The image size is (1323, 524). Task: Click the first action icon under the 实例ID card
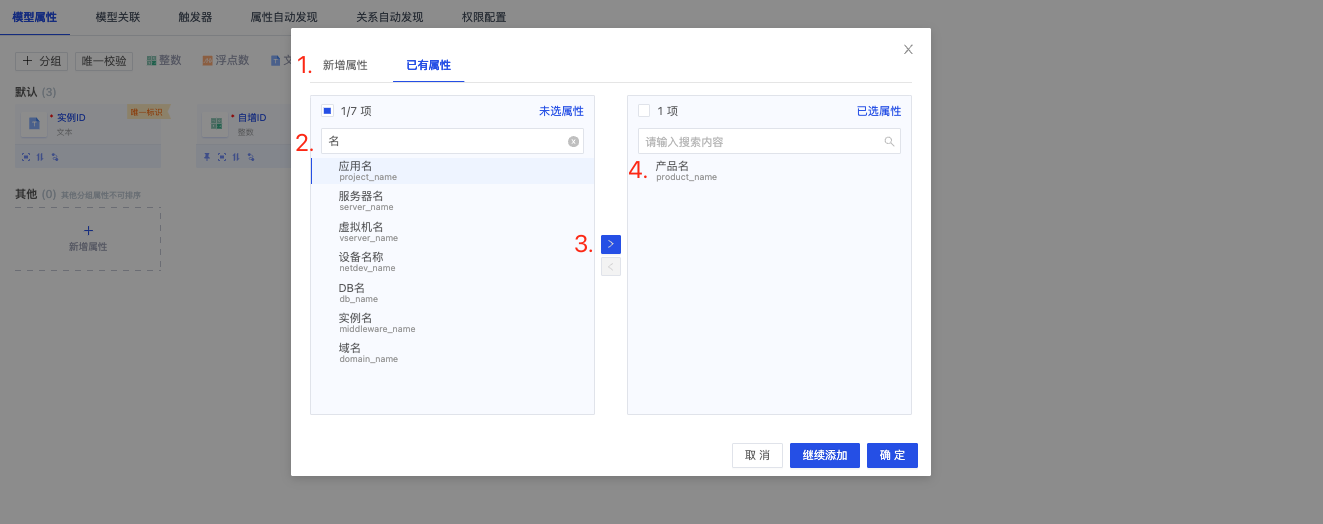[25, 157]
